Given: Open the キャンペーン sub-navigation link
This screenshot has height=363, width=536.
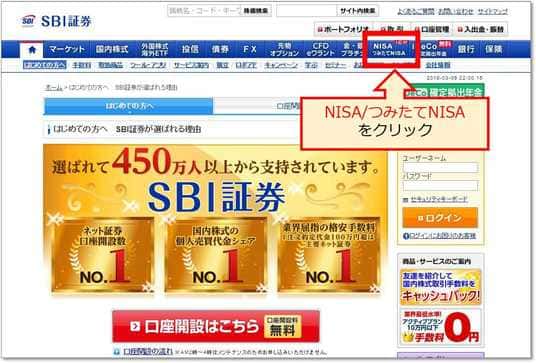Looking at the screenshot, I should (281, 65).
